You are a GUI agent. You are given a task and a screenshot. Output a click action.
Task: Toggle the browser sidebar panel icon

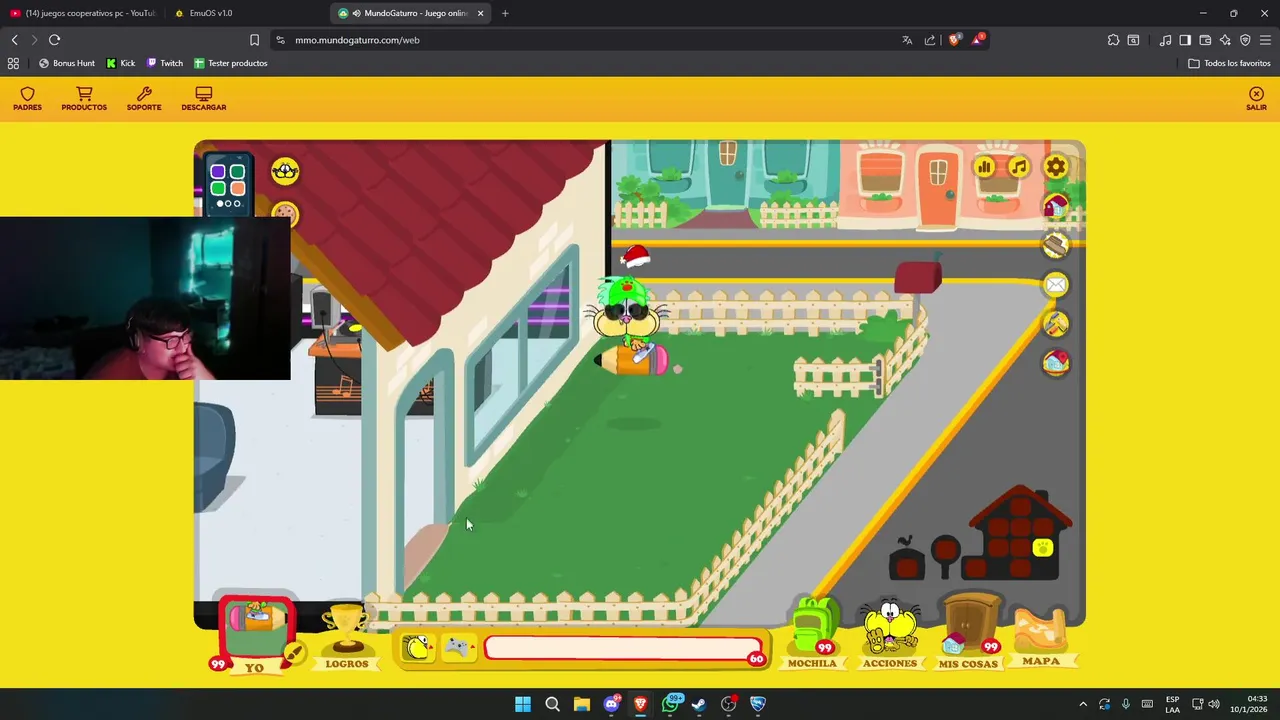[x=1185, y=40]
